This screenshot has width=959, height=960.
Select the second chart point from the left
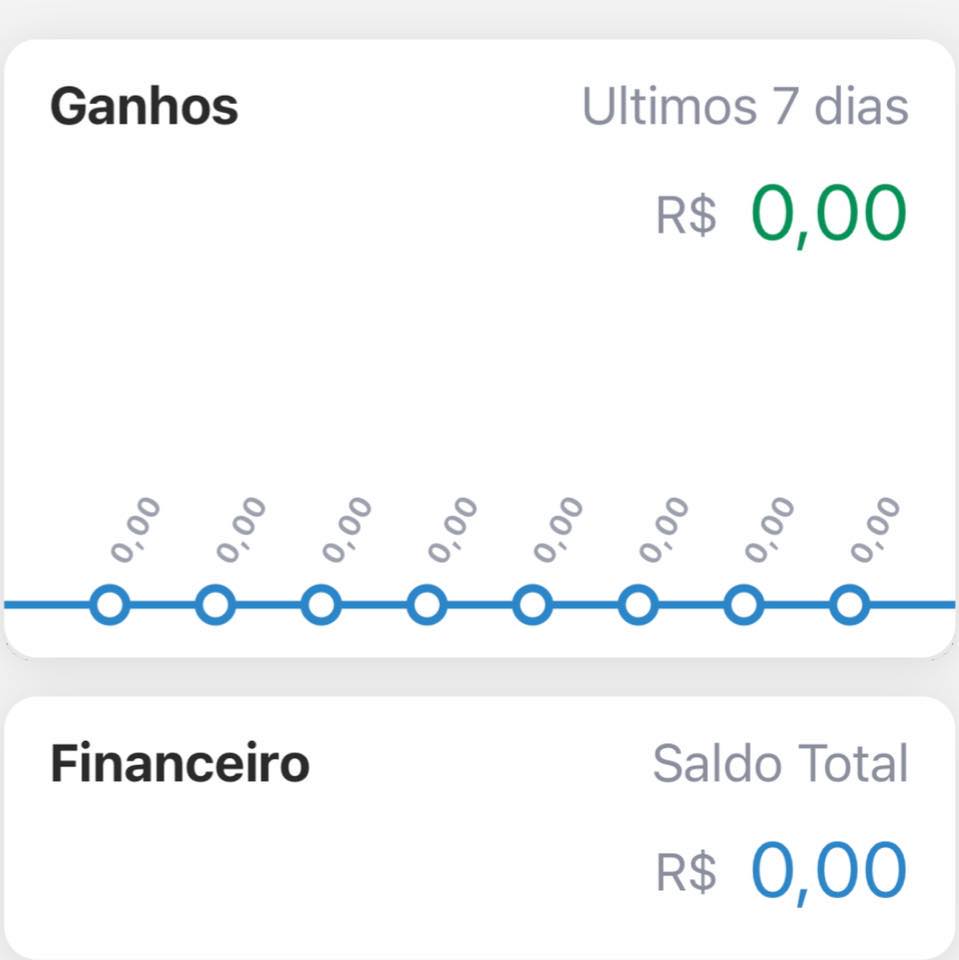(215, 605)
